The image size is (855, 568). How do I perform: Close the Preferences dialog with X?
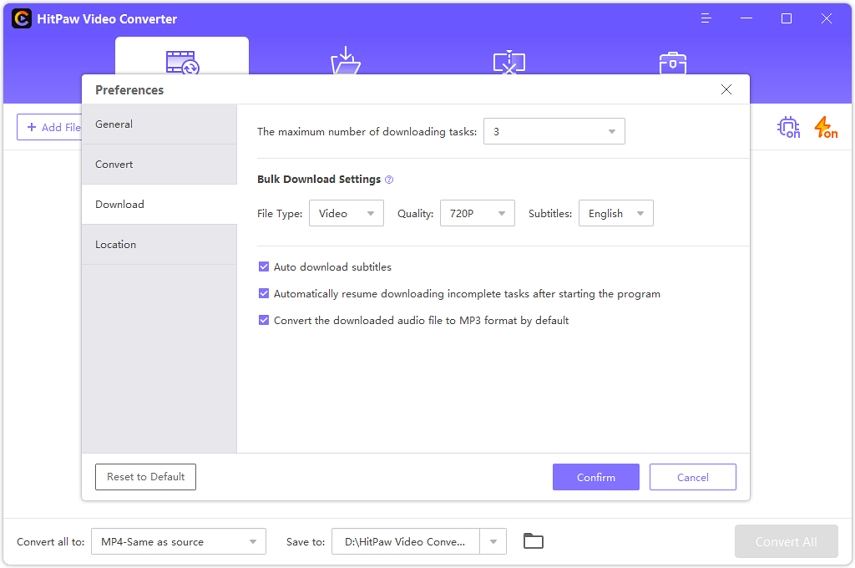[726, 89]
